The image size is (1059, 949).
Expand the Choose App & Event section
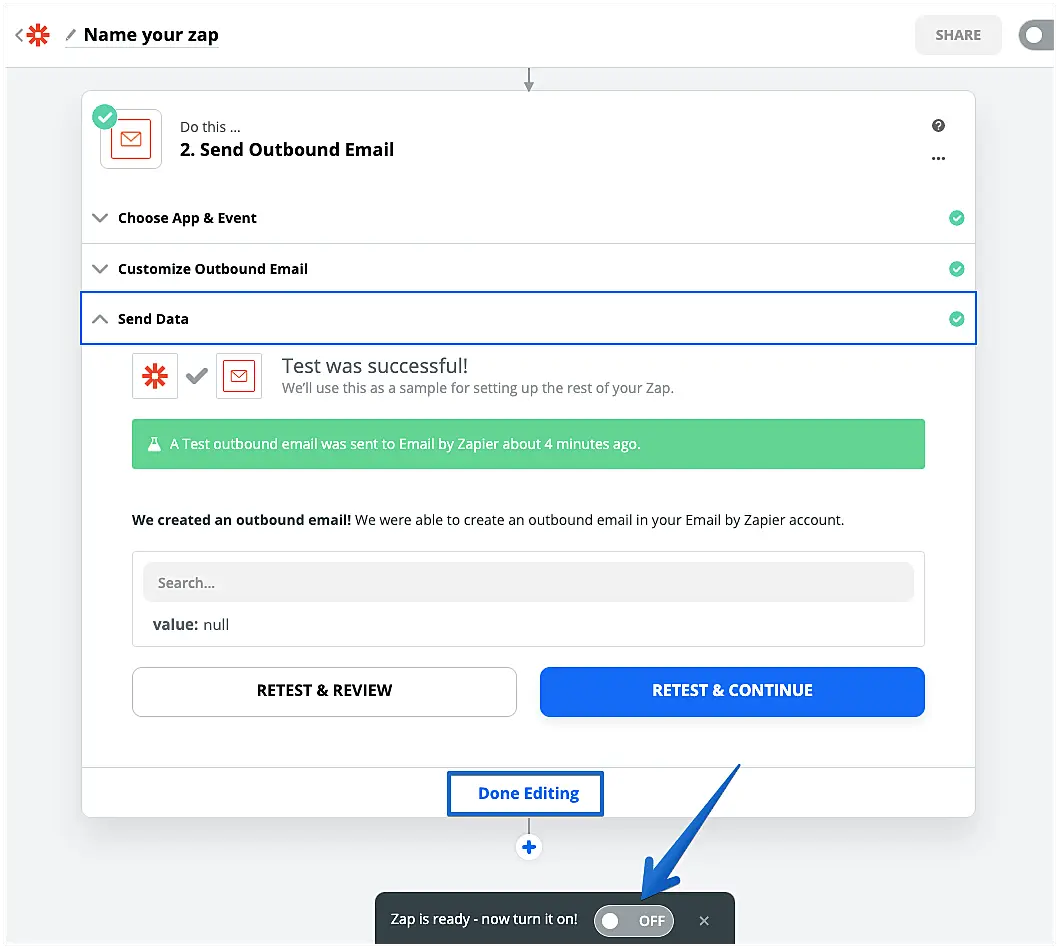pyautogui.click(x=528, y=218)
